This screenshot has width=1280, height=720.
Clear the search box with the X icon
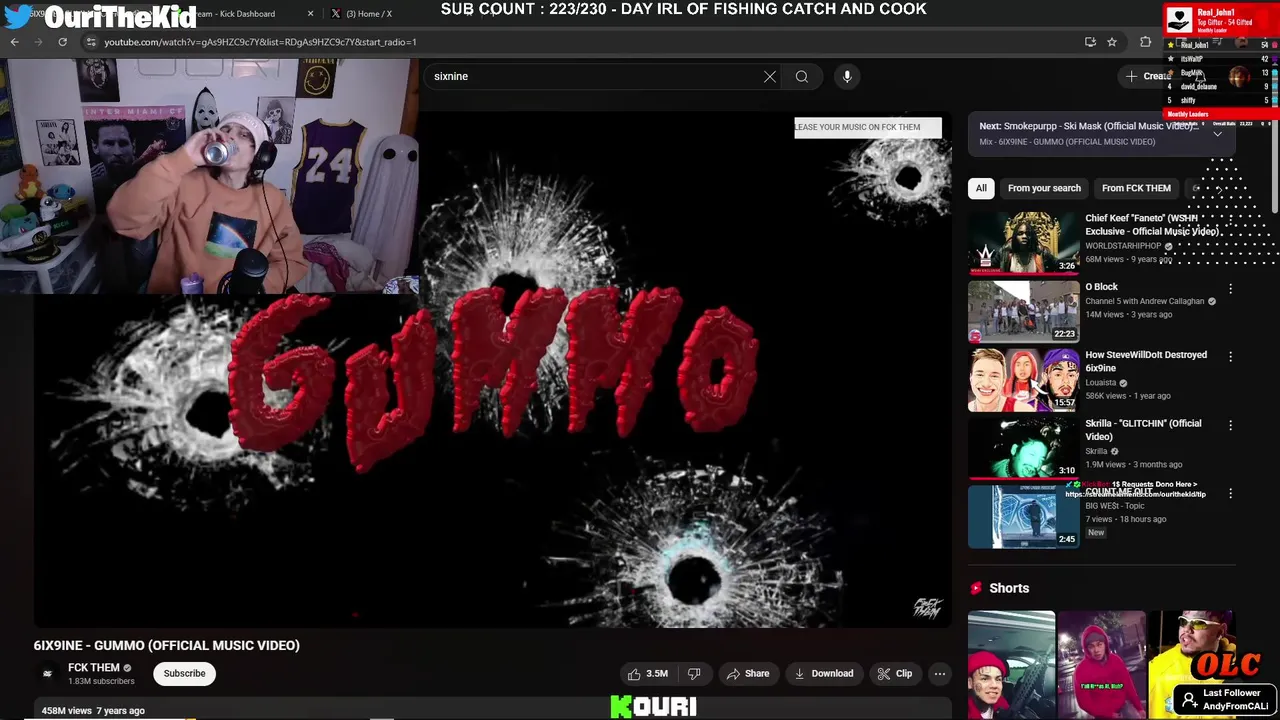click(770, 76)
